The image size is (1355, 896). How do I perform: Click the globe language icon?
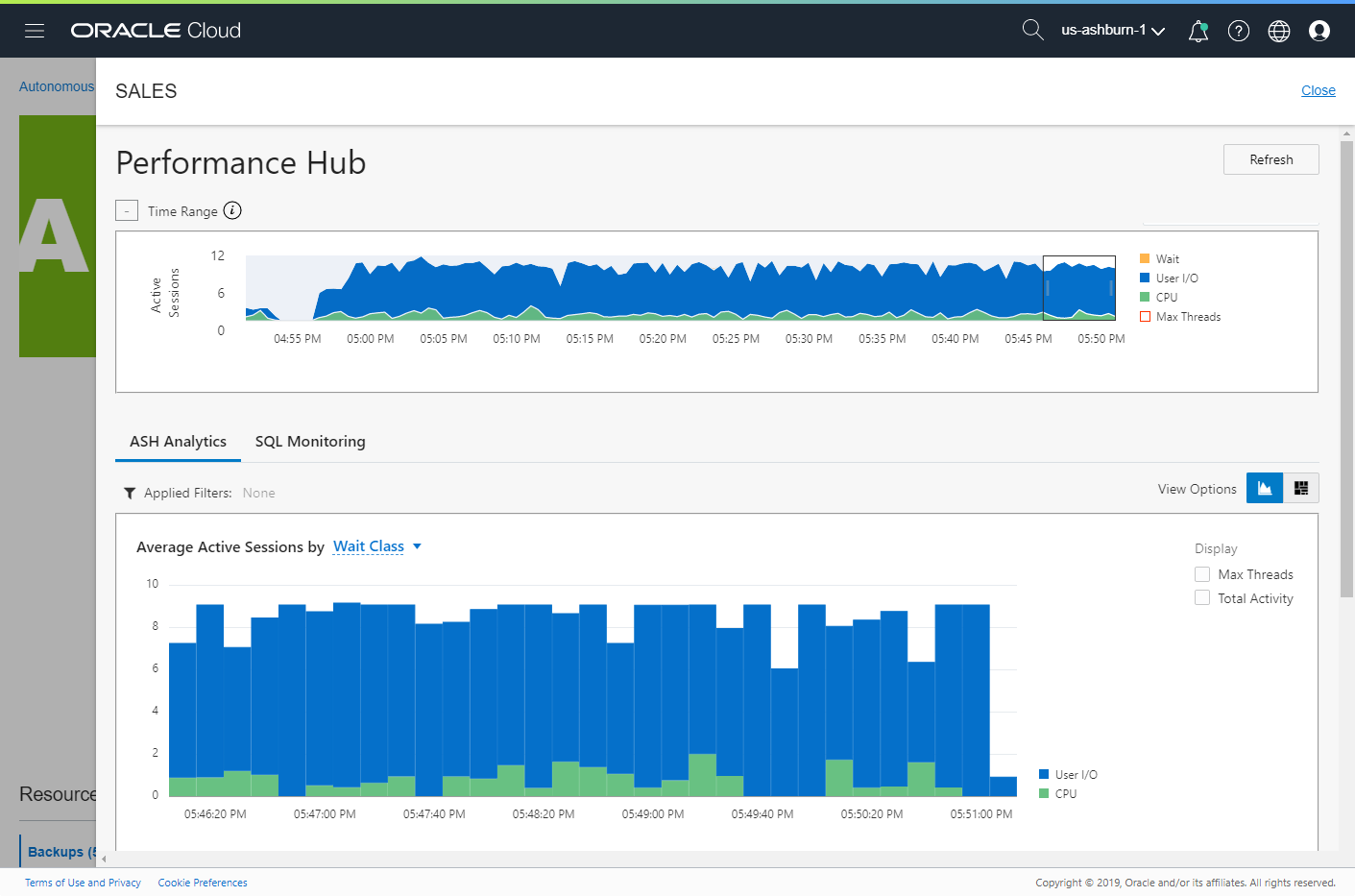click(1279, 31)
